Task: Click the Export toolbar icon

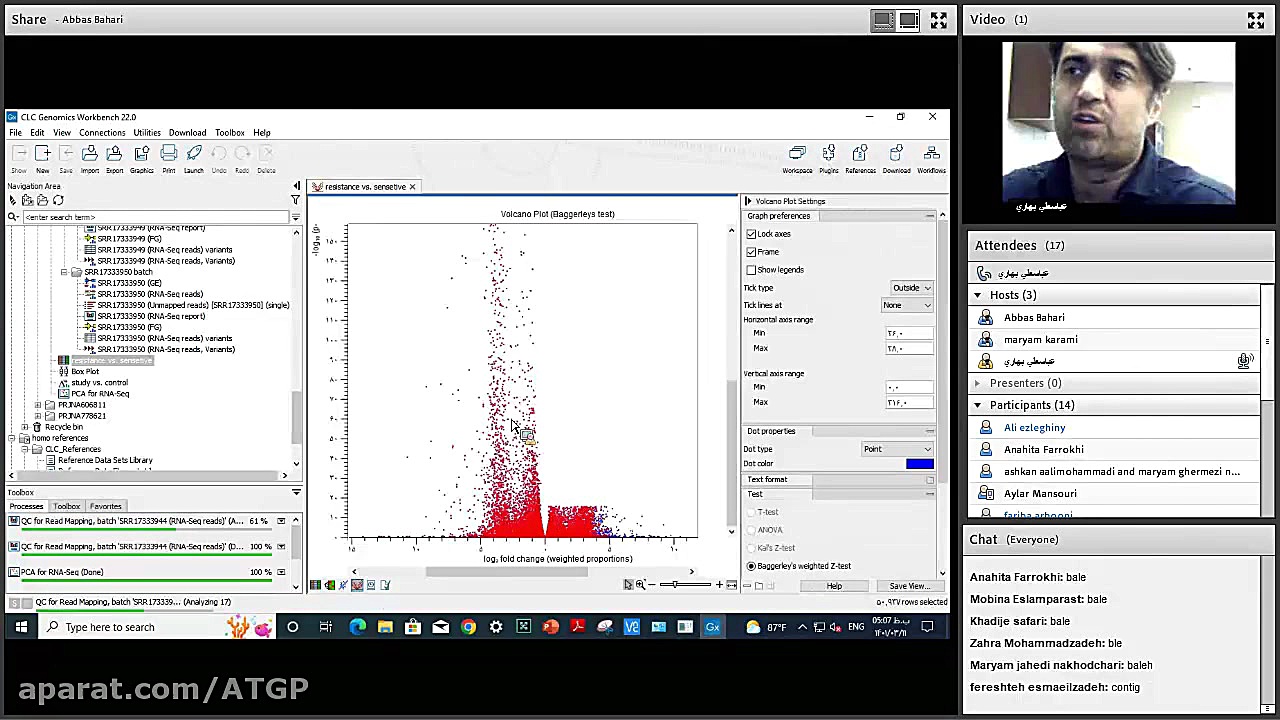Action: (114, 155)
